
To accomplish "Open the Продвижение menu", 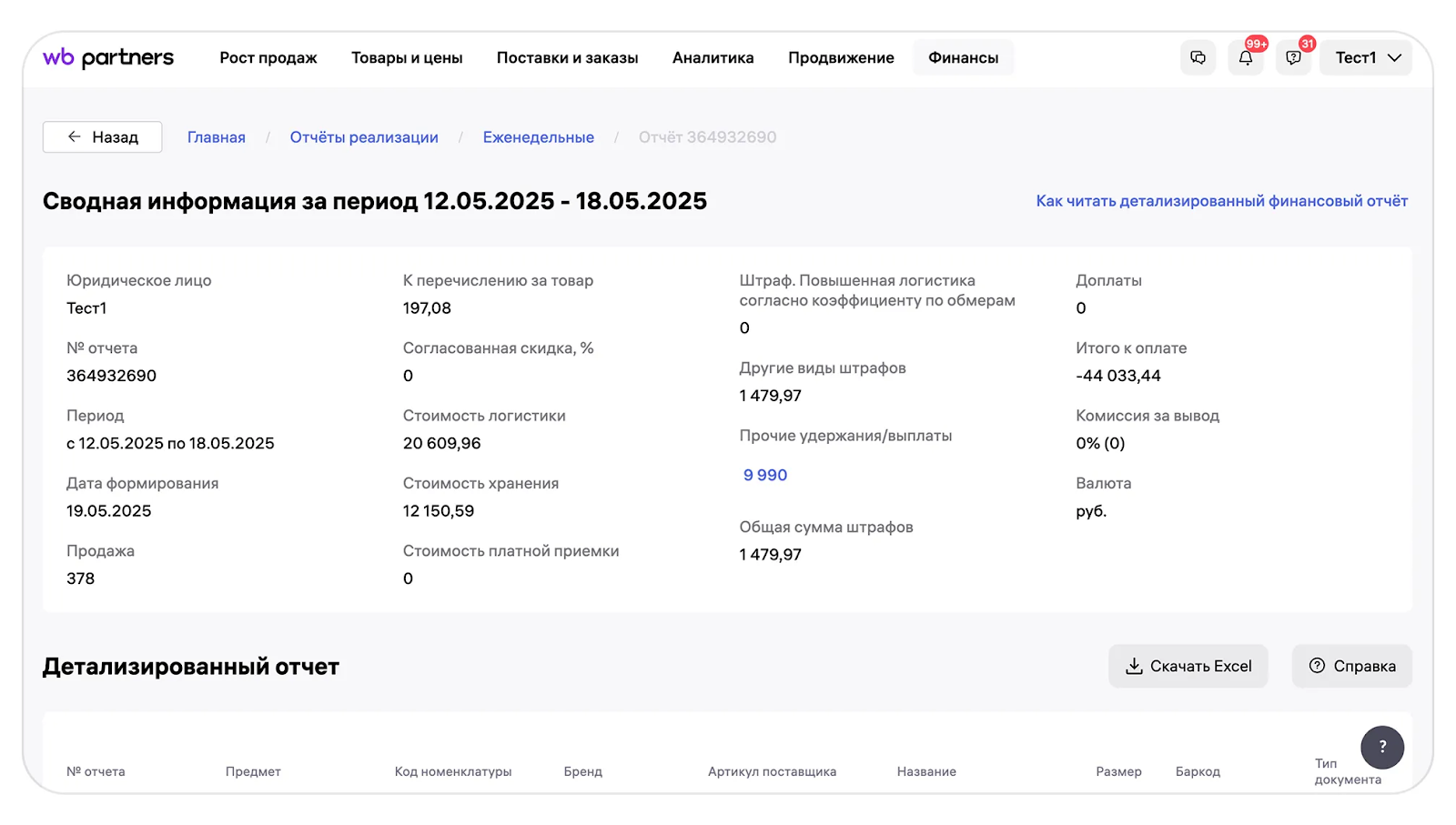I will 841,57.
